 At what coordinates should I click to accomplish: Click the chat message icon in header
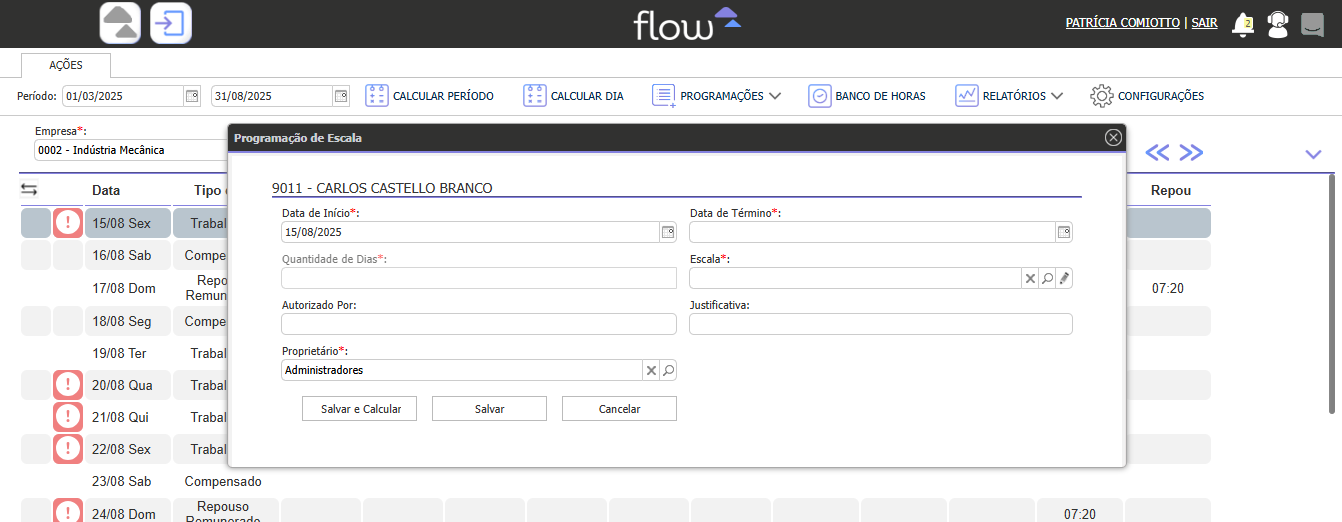[x=1312, y=24]
